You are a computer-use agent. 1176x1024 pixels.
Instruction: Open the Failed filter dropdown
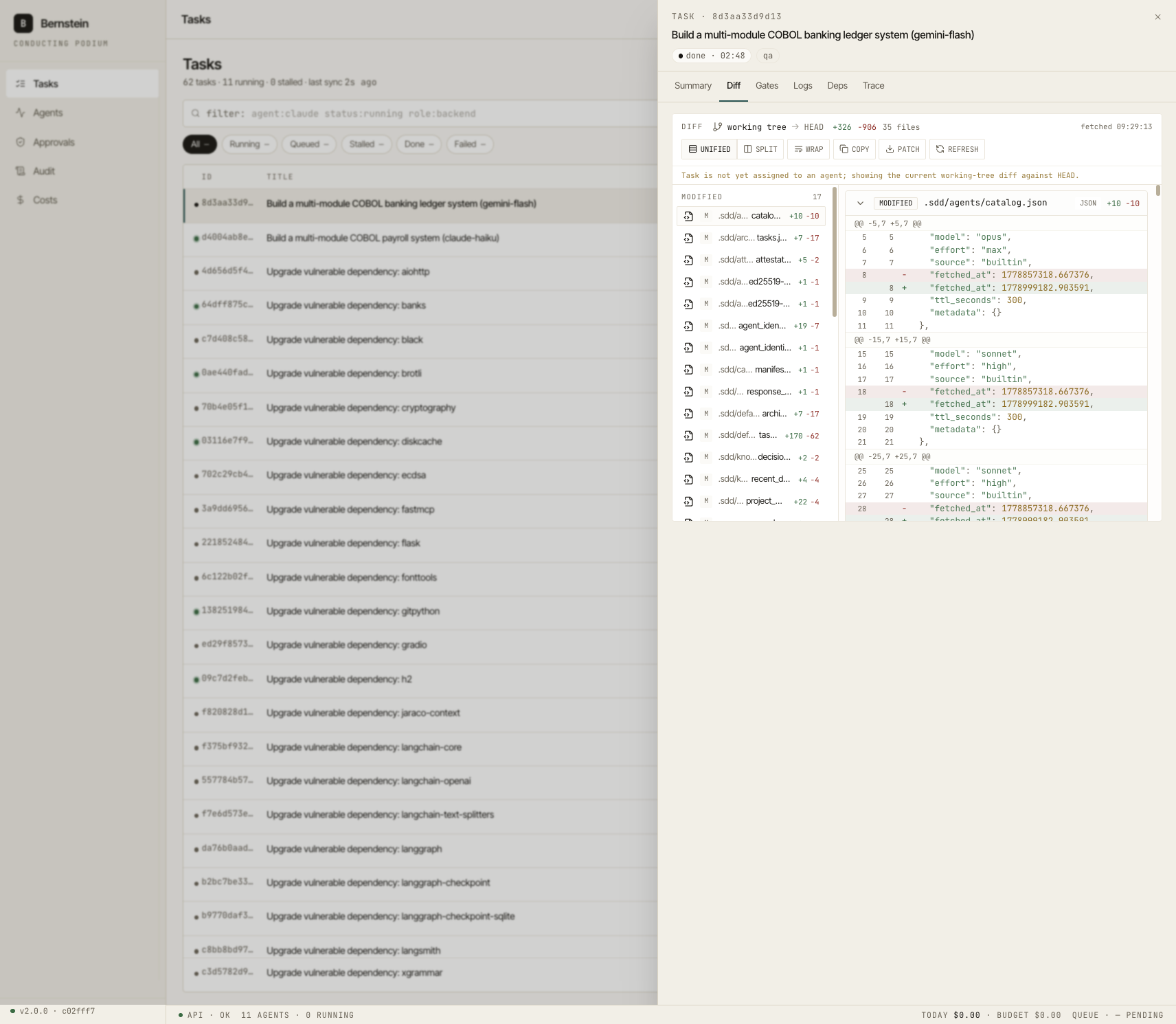[x=470, y=144]
